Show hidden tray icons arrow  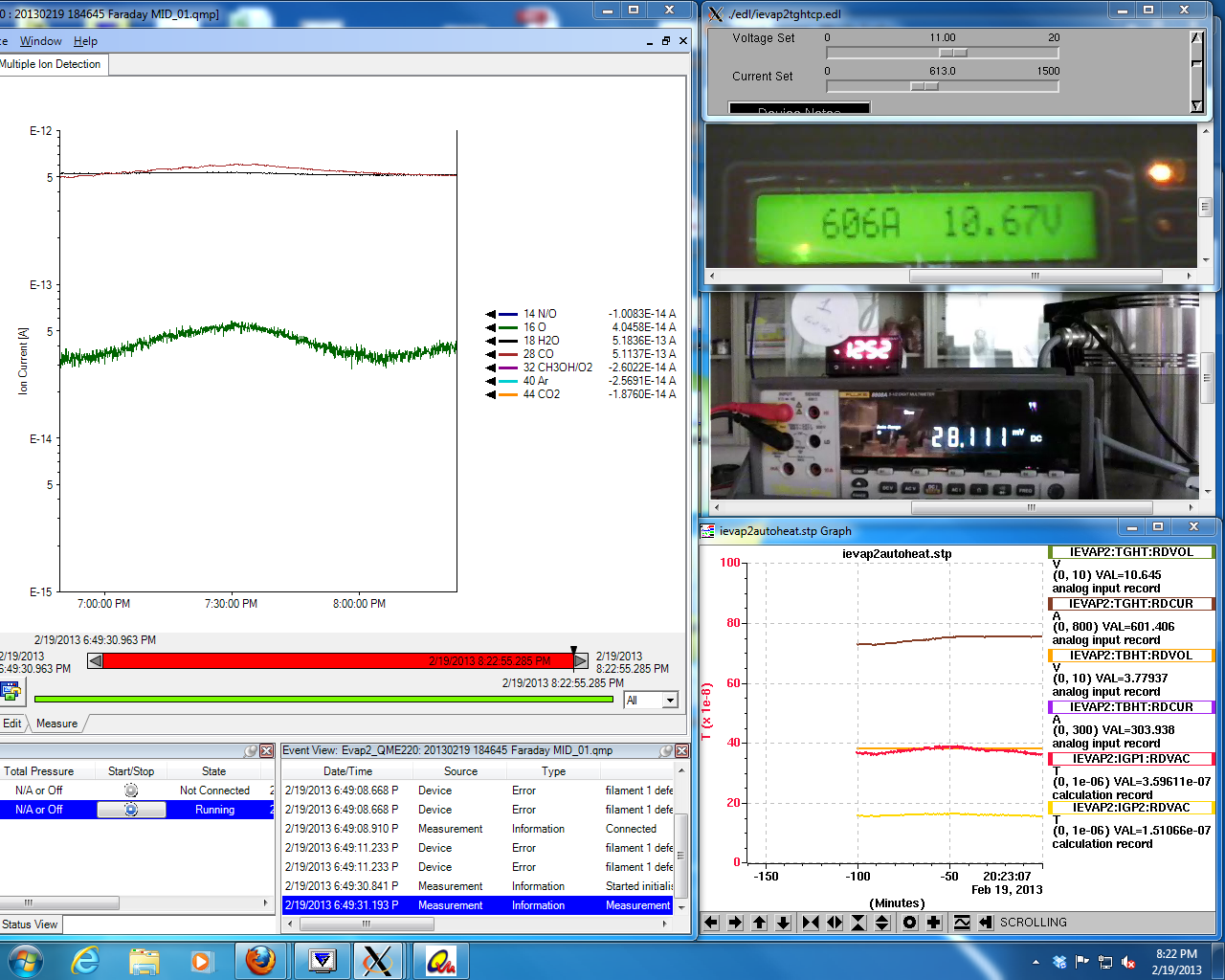(x=1036, y=962)
